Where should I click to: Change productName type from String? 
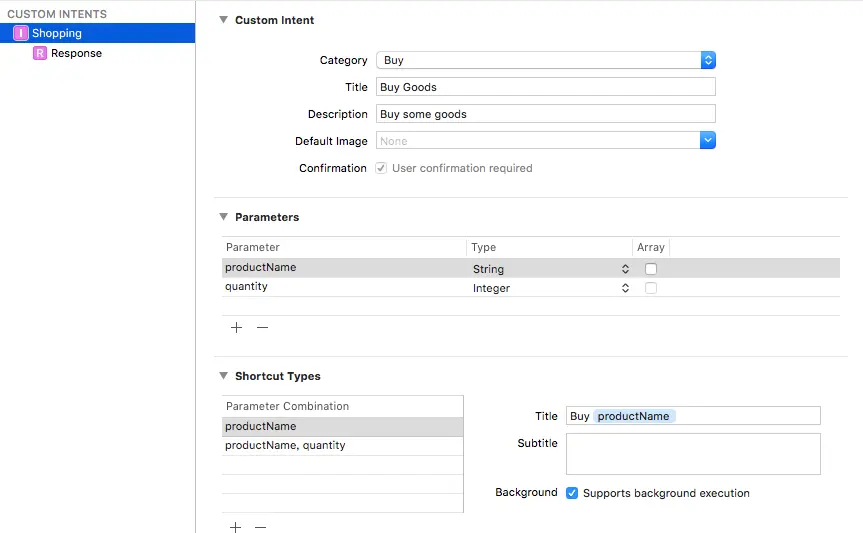pos(551,269)
